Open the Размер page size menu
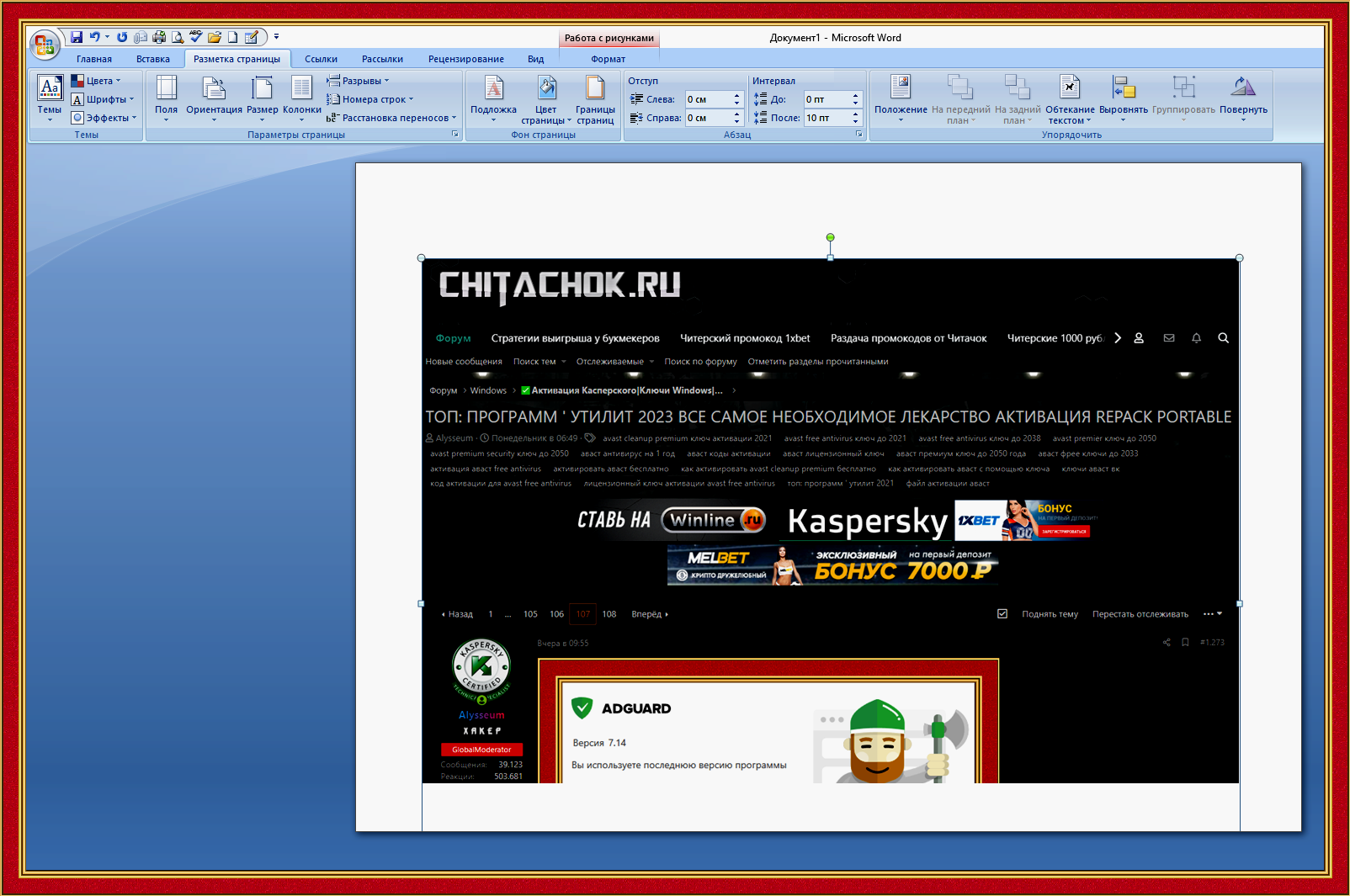1350x896 pixels. pyautogui.click(x=262, y=98)
